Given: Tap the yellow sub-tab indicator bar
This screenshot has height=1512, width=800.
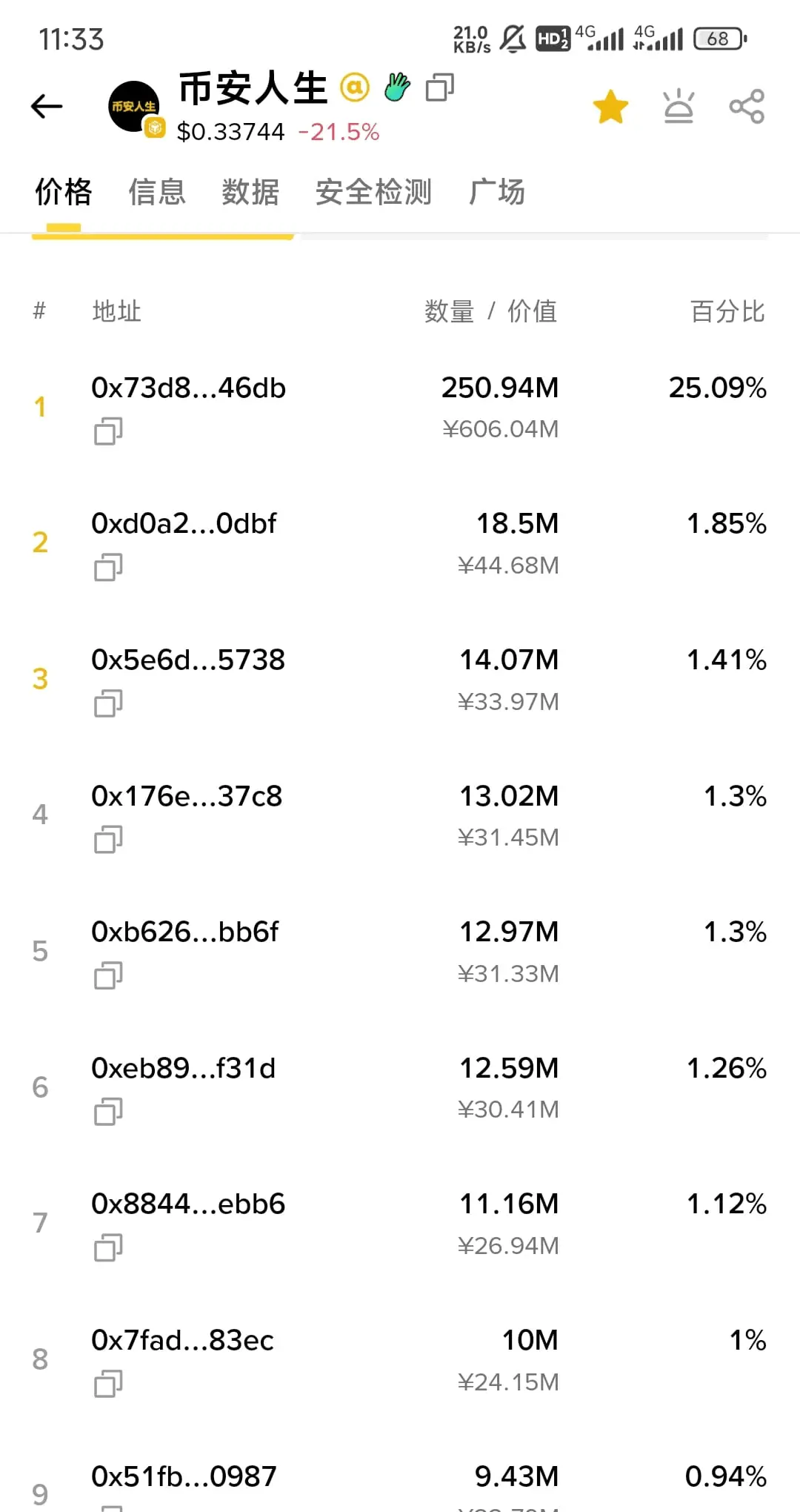Looking at the screenshot, I should pyautogui.click(x=163, y=236).
